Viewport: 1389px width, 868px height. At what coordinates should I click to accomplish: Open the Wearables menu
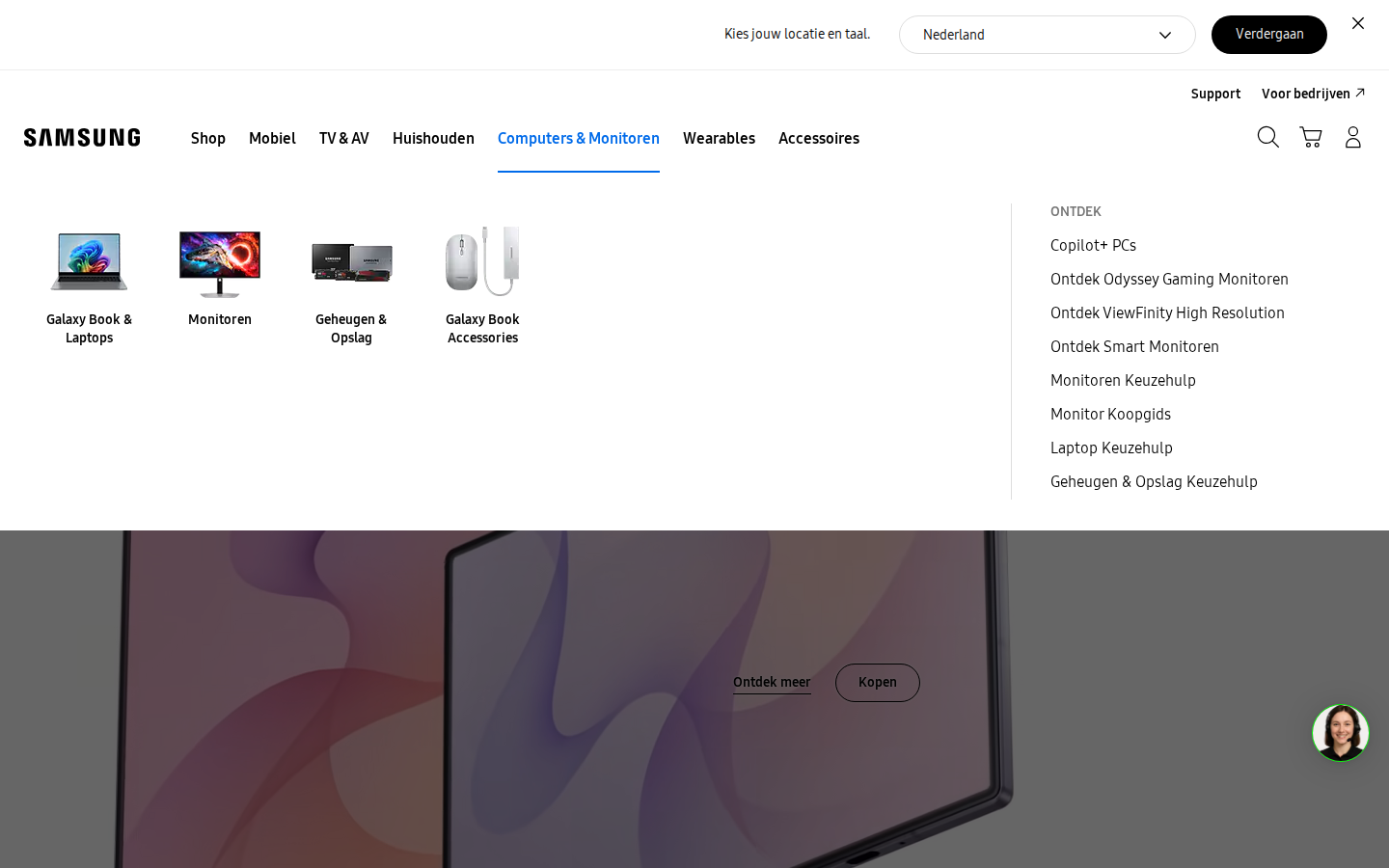(719, 138)
